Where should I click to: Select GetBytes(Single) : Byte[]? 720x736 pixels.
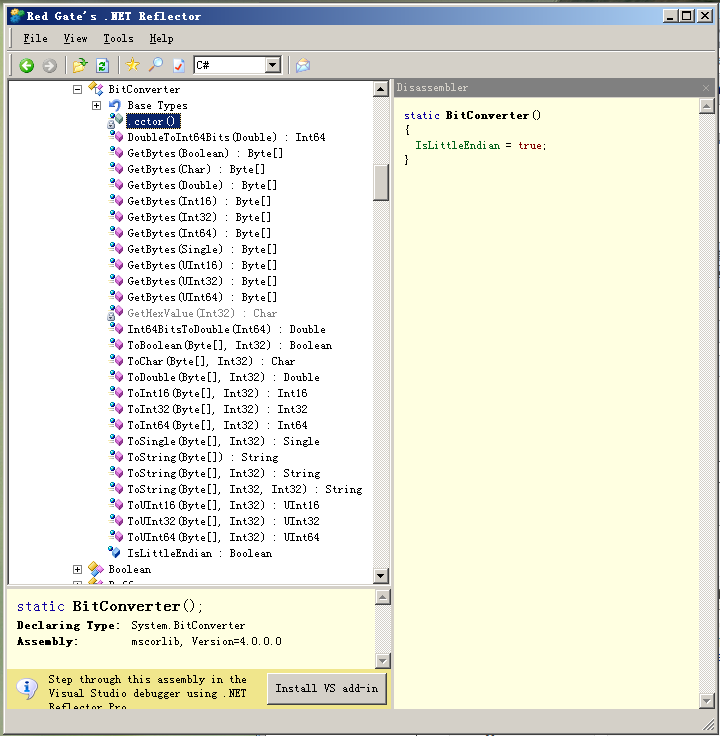pos(202,249)
